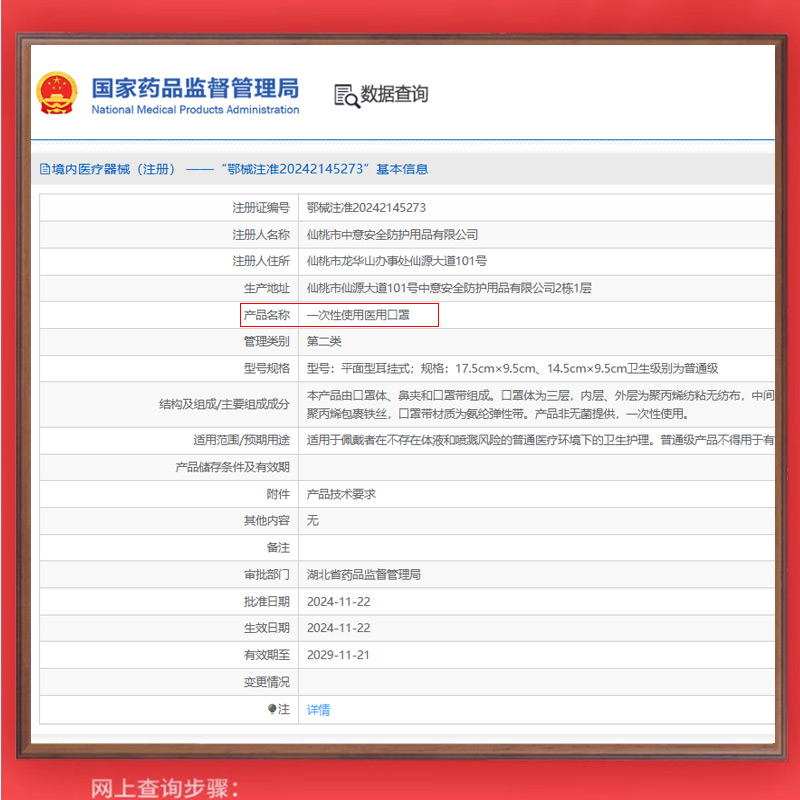Select the 平面型耳挂式 specification value
The width and height of the screenshot is (800, 800).
coord(512,368)
